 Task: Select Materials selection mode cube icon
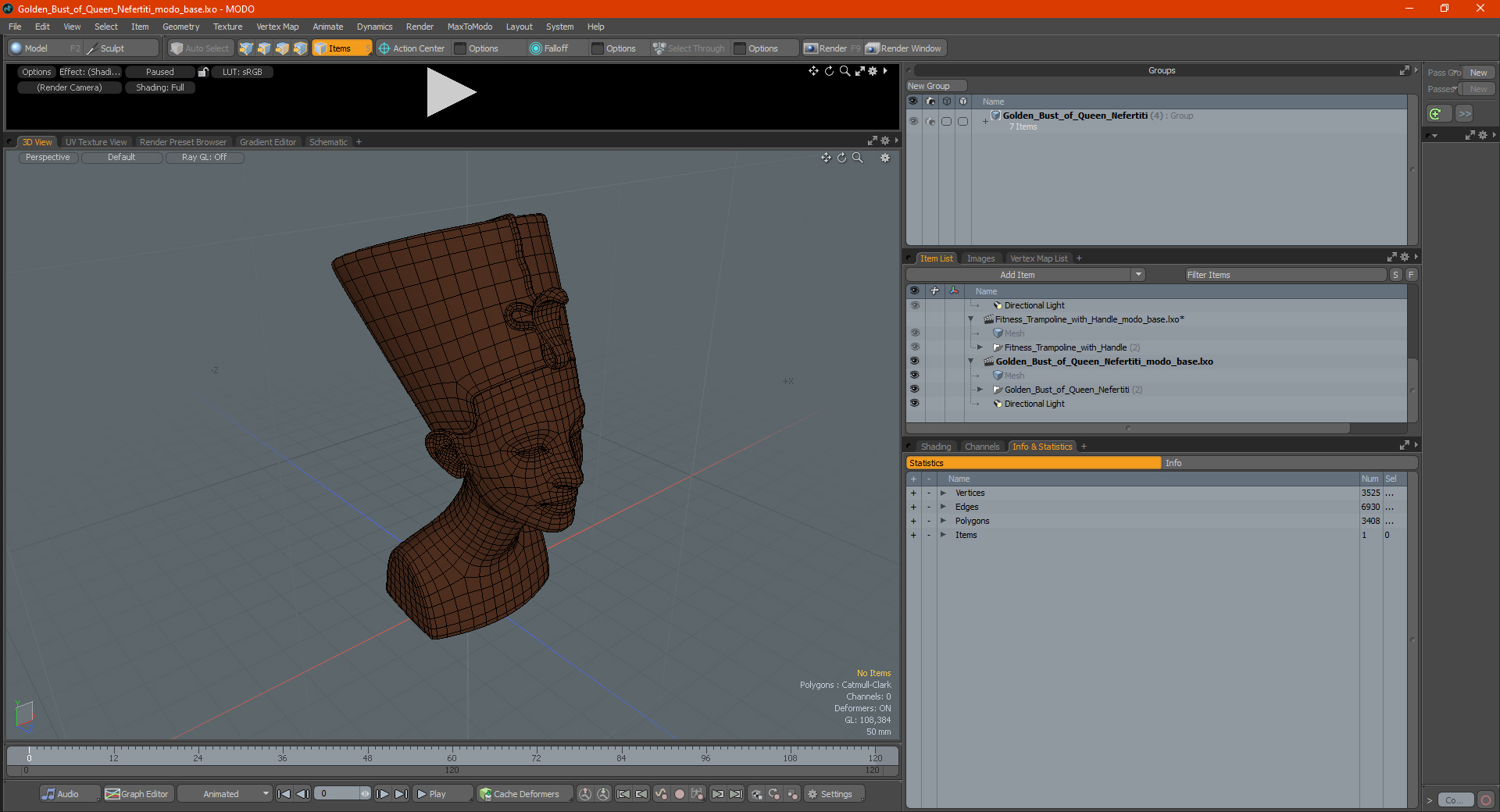pyautogui.click(x=300, y=48)
